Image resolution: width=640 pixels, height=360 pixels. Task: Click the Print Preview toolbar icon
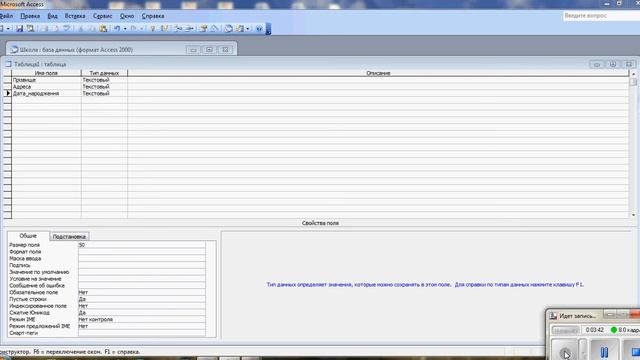point(55,29)
